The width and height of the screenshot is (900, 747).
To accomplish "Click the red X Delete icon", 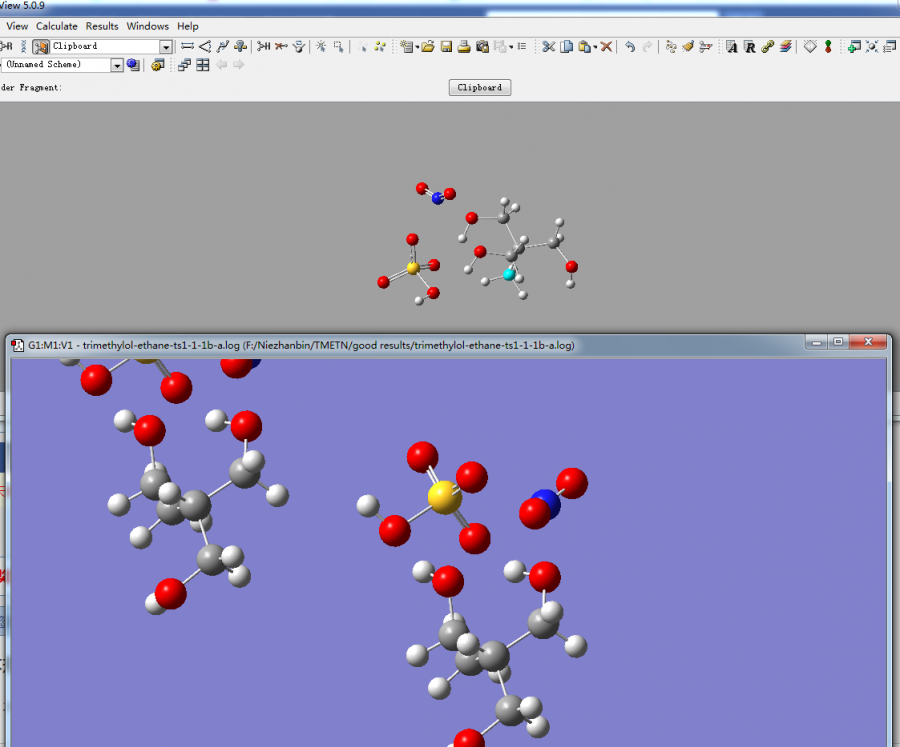I will [x=606, y=46].
